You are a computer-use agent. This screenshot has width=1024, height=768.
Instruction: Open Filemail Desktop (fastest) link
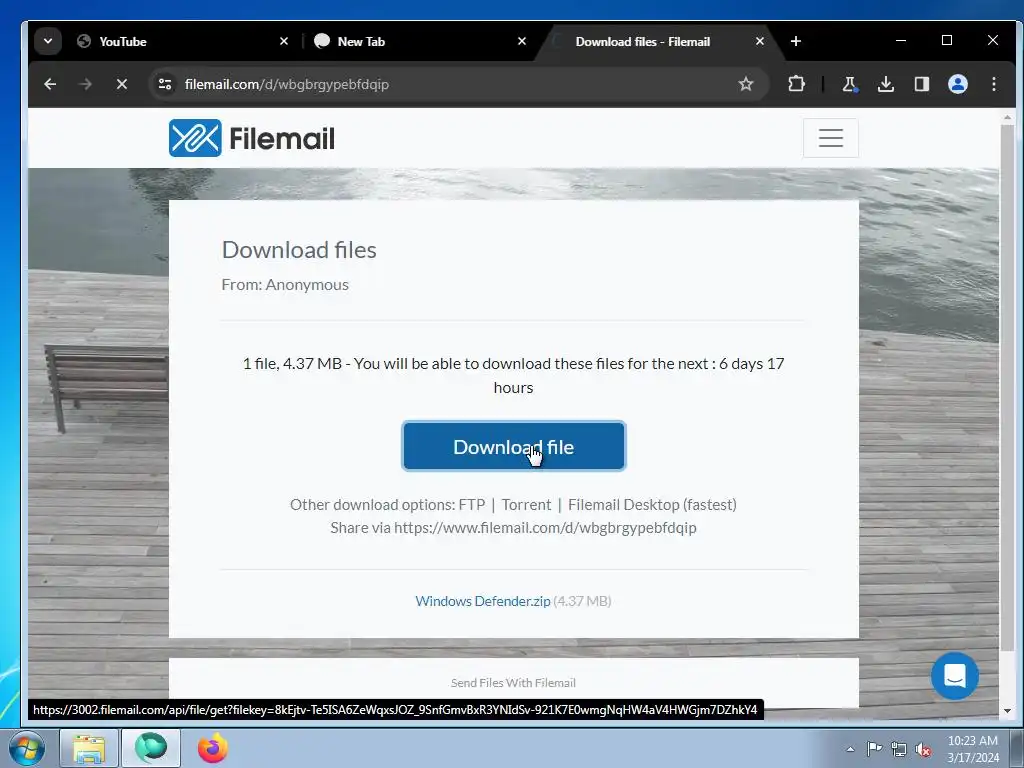[652, 505]
